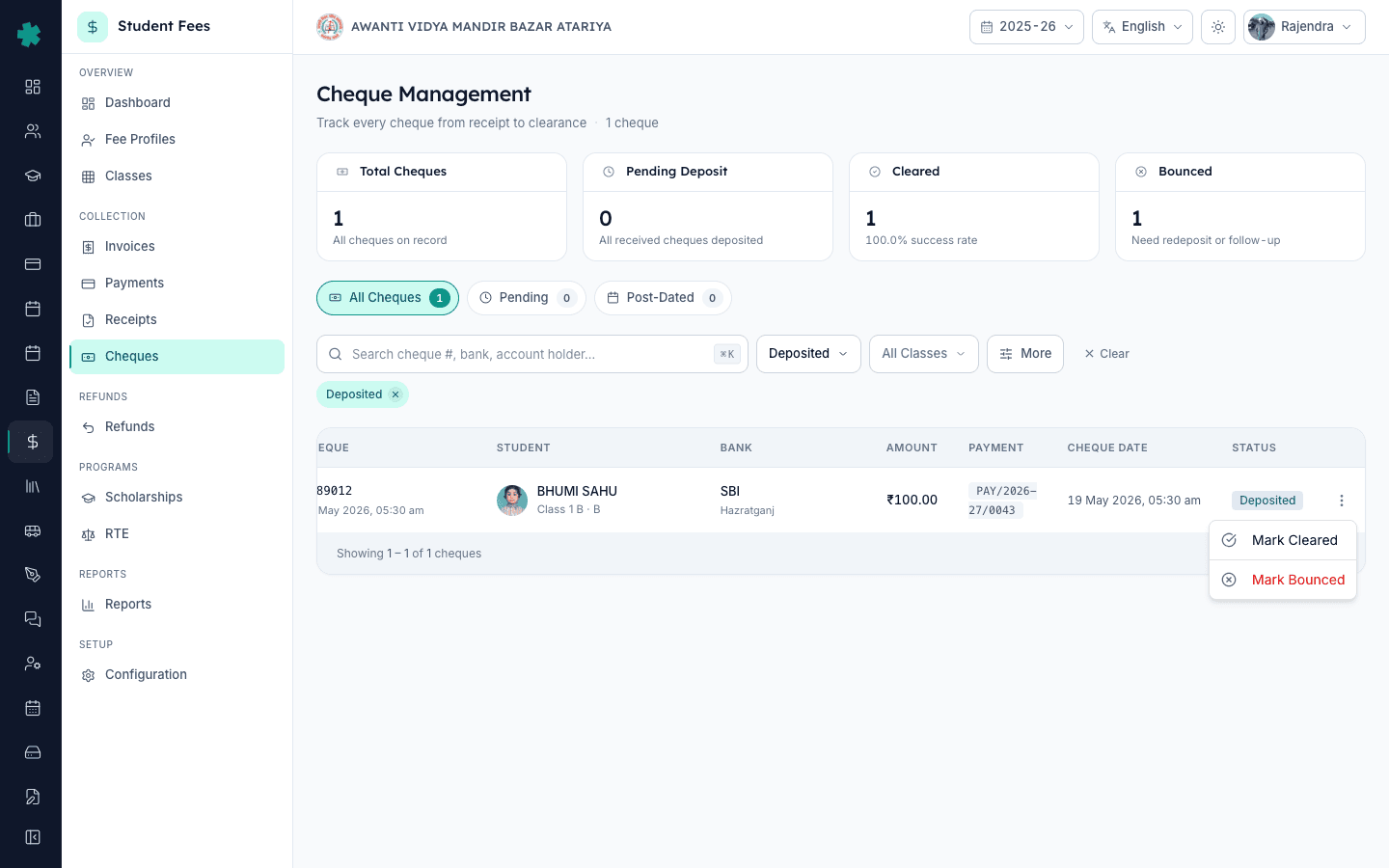Open Configuration in the sidebar
The height and width of the screenshot is (868, 1389).
177,675
